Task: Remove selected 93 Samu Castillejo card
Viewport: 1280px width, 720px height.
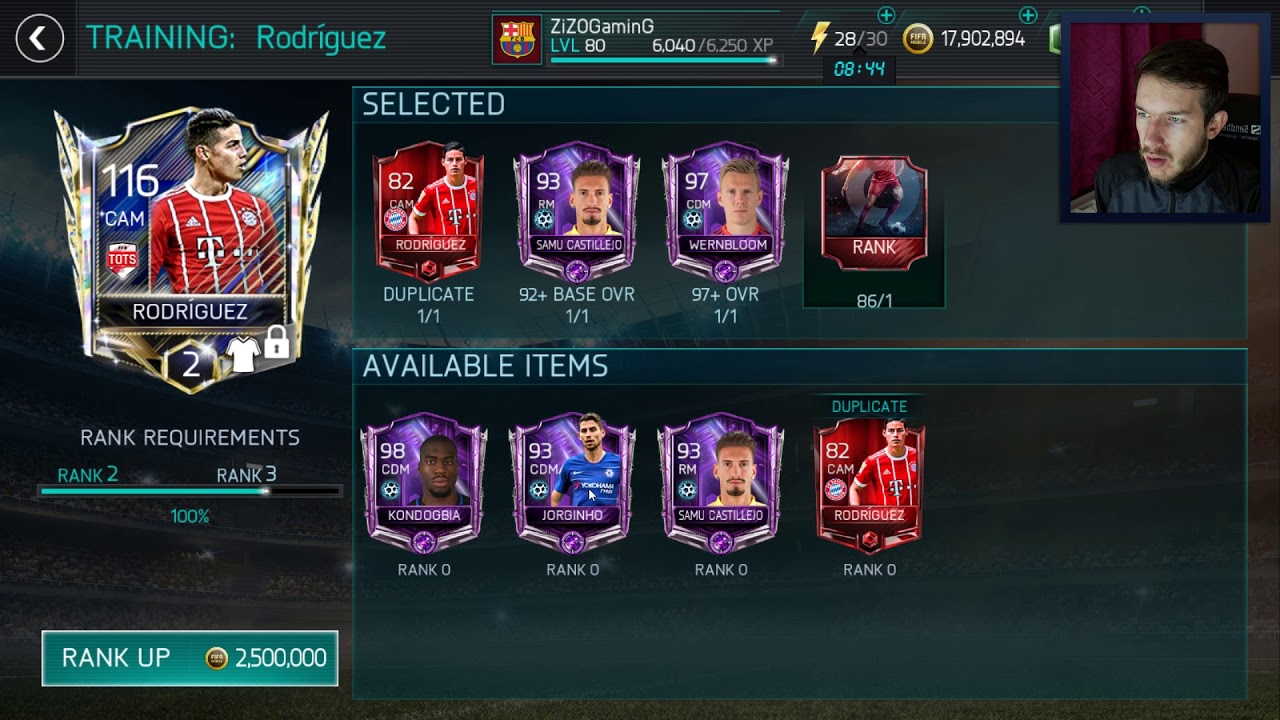Action: [x=577, y=212]
